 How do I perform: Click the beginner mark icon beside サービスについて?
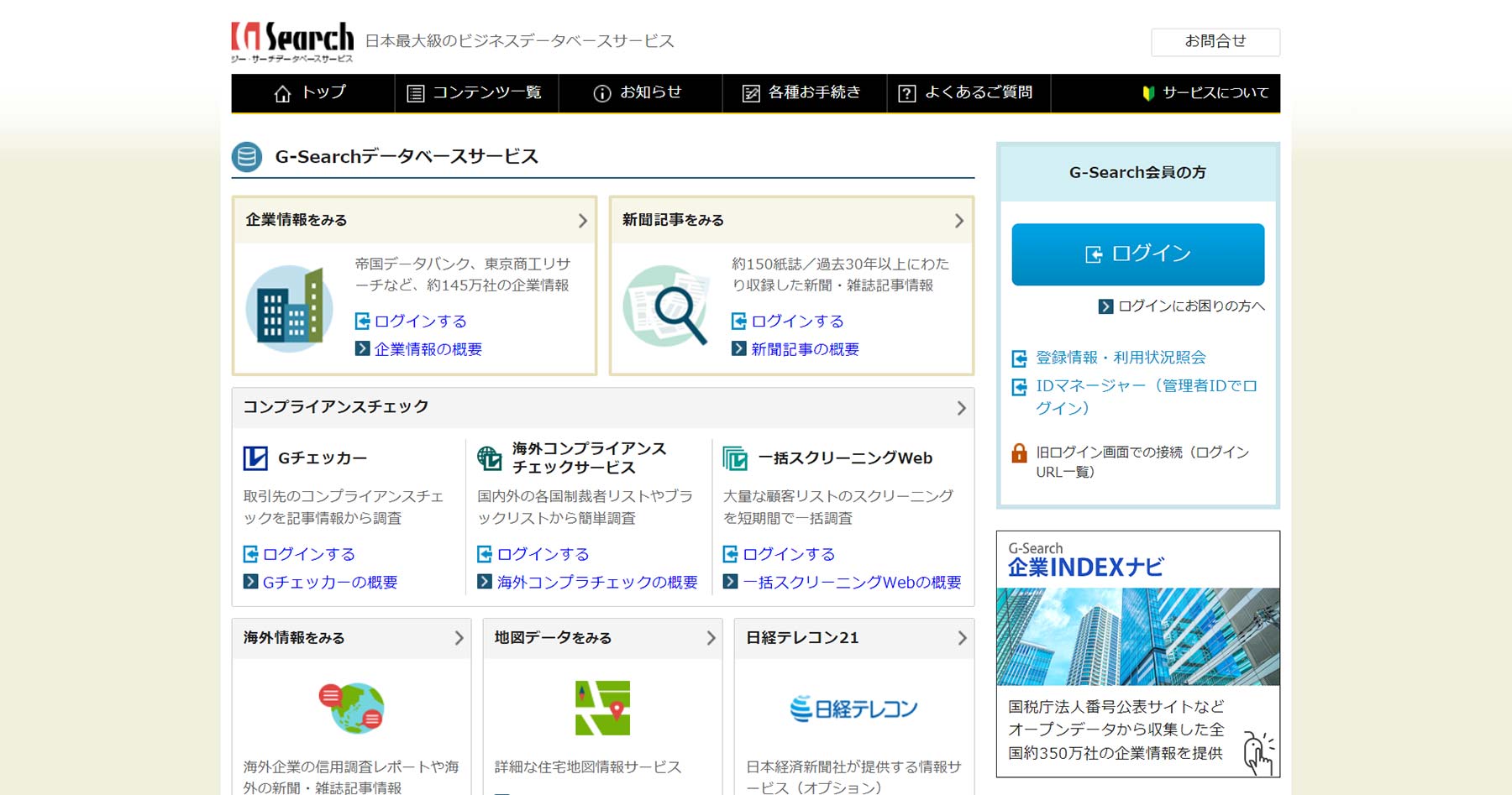tap(1148, 93)
